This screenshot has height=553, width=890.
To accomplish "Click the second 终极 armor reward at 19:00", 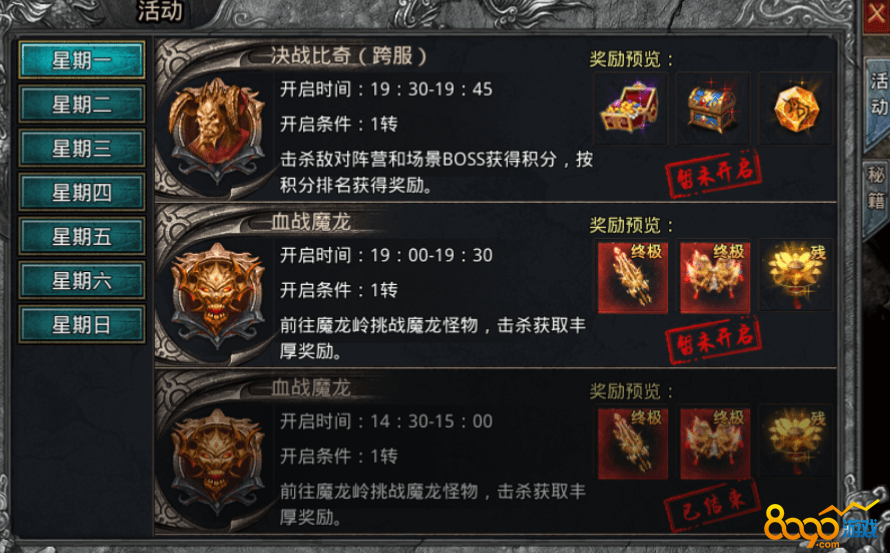I will point(715,276).
